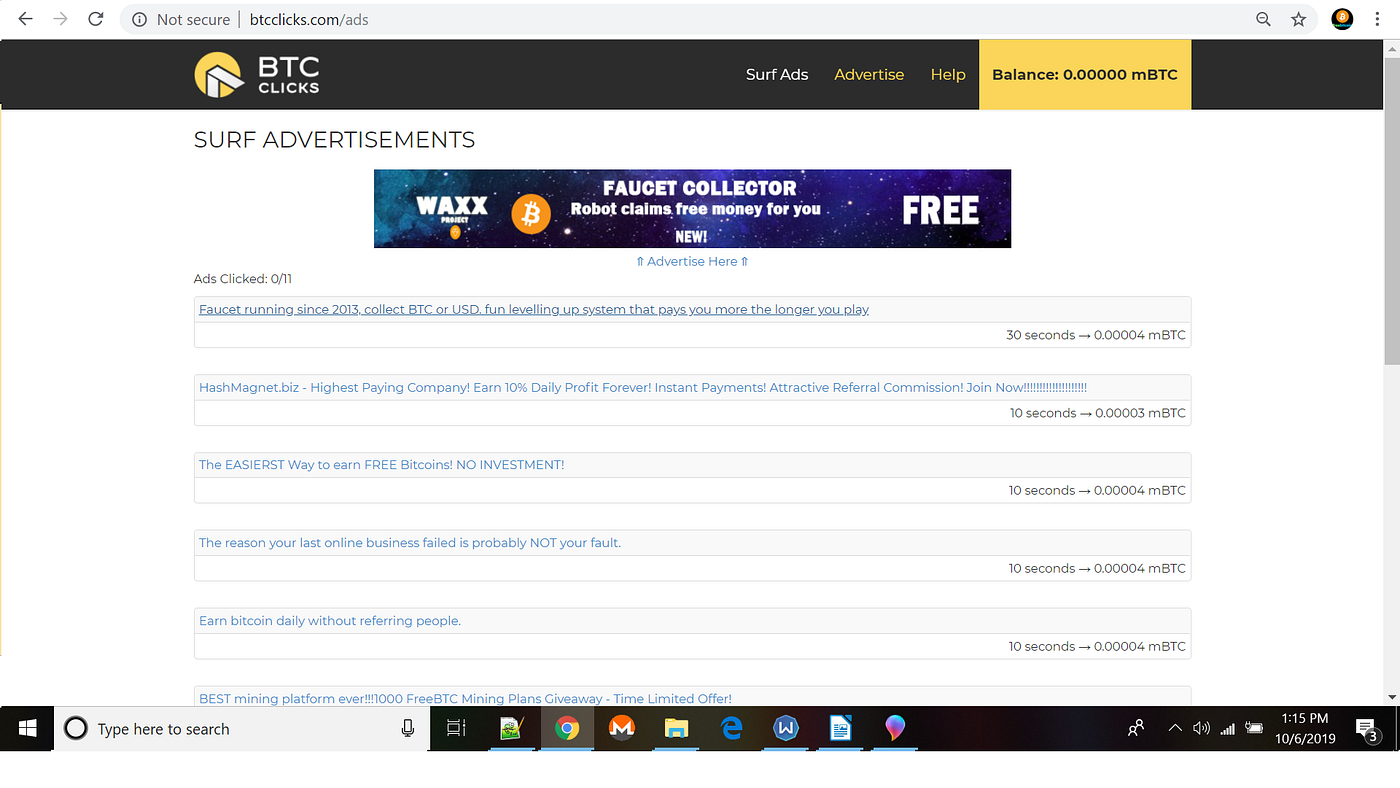Viewport: 1400px width, 788px height.
Task: Go back using the browser back arrow
Action: tap(25, 19)
